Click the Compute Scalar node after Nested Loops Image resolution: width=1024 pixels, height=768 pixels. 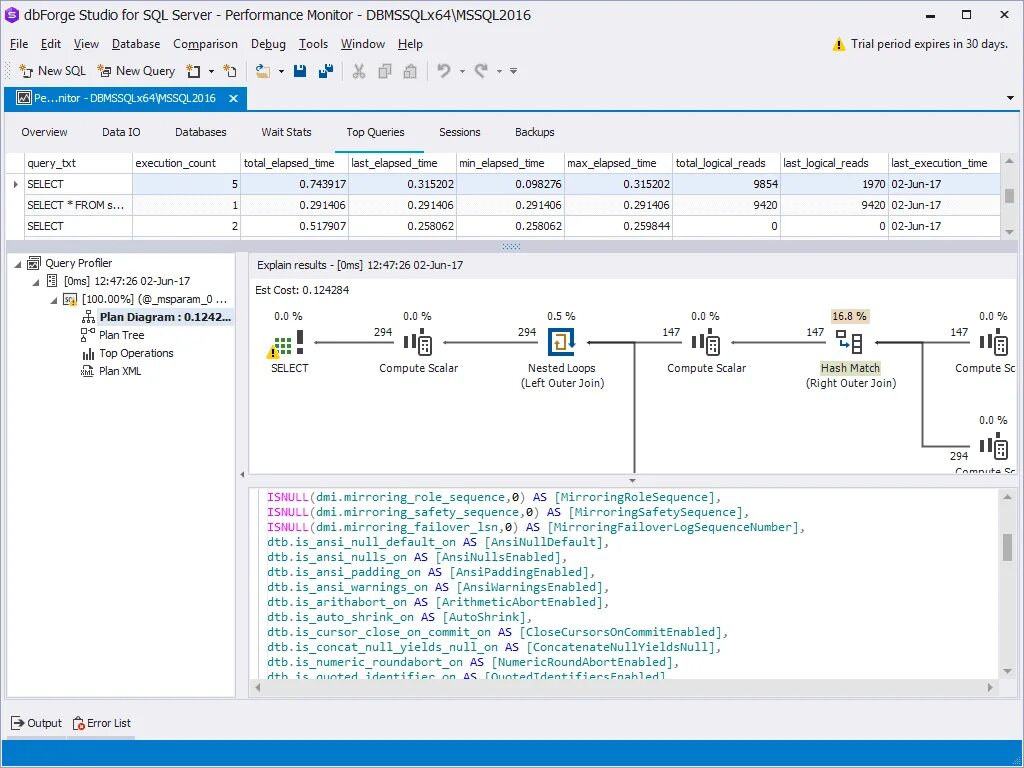(706, 342)
